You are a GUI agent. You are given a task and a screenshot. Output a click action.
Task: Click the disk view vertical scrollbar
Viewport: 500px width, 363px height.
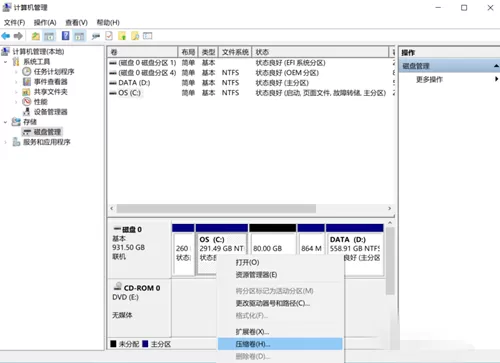(390, 261)
